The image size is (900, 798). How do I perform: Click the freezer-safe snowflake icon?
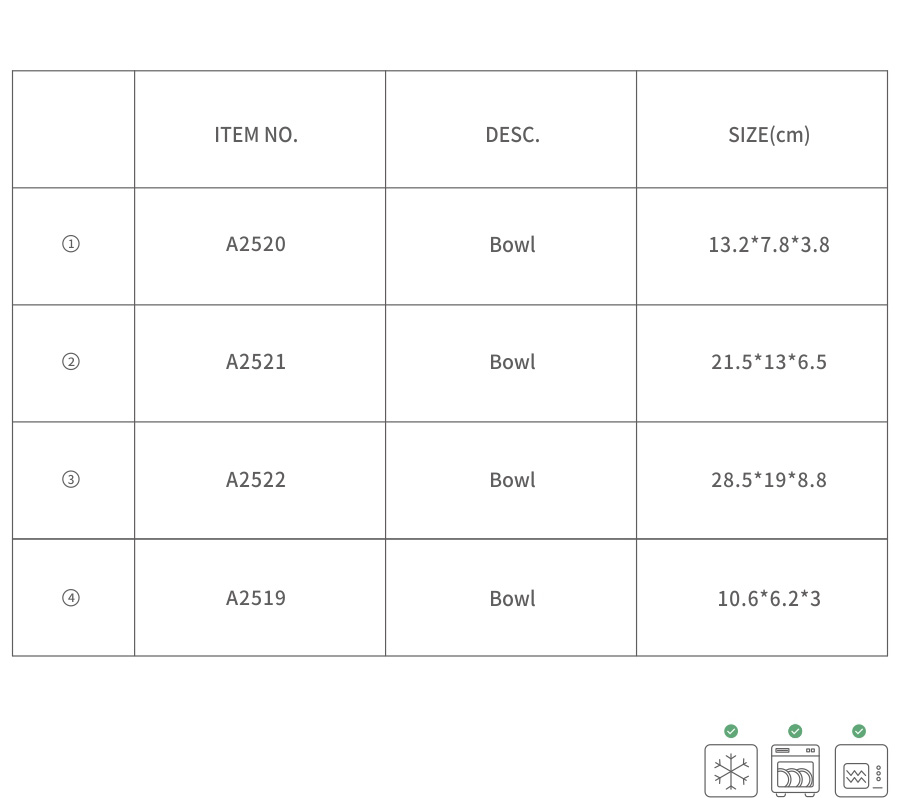click(731, 770)
